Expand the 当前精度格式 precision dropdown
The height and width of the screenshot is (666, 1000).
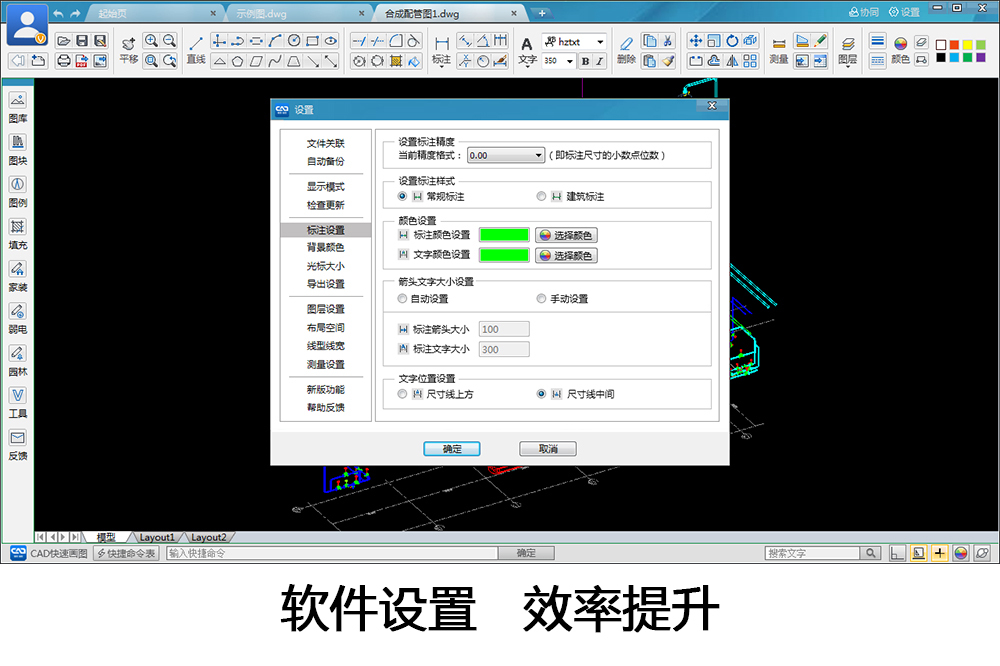coord(538,155)
